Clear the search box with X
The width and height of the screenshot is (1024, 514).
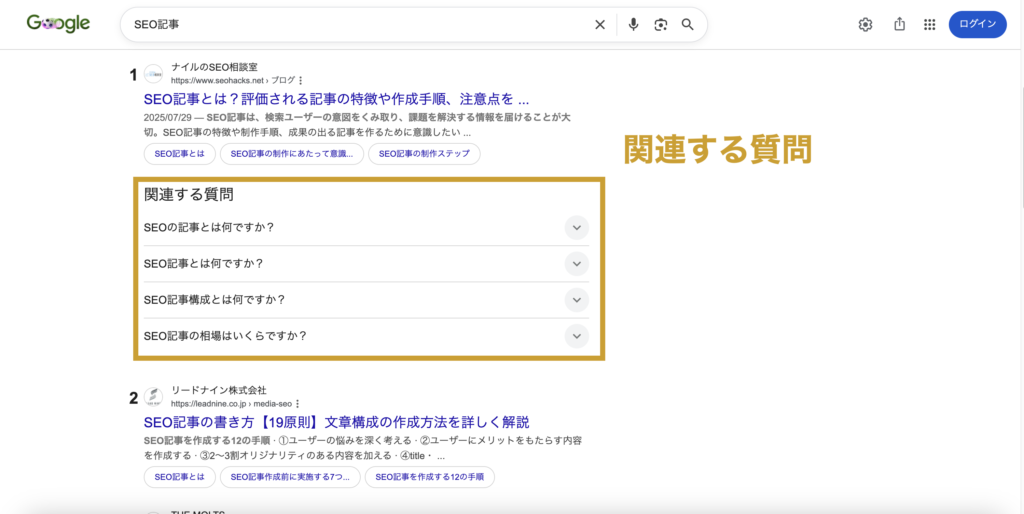pyautogui.click(x=600, y=25)
